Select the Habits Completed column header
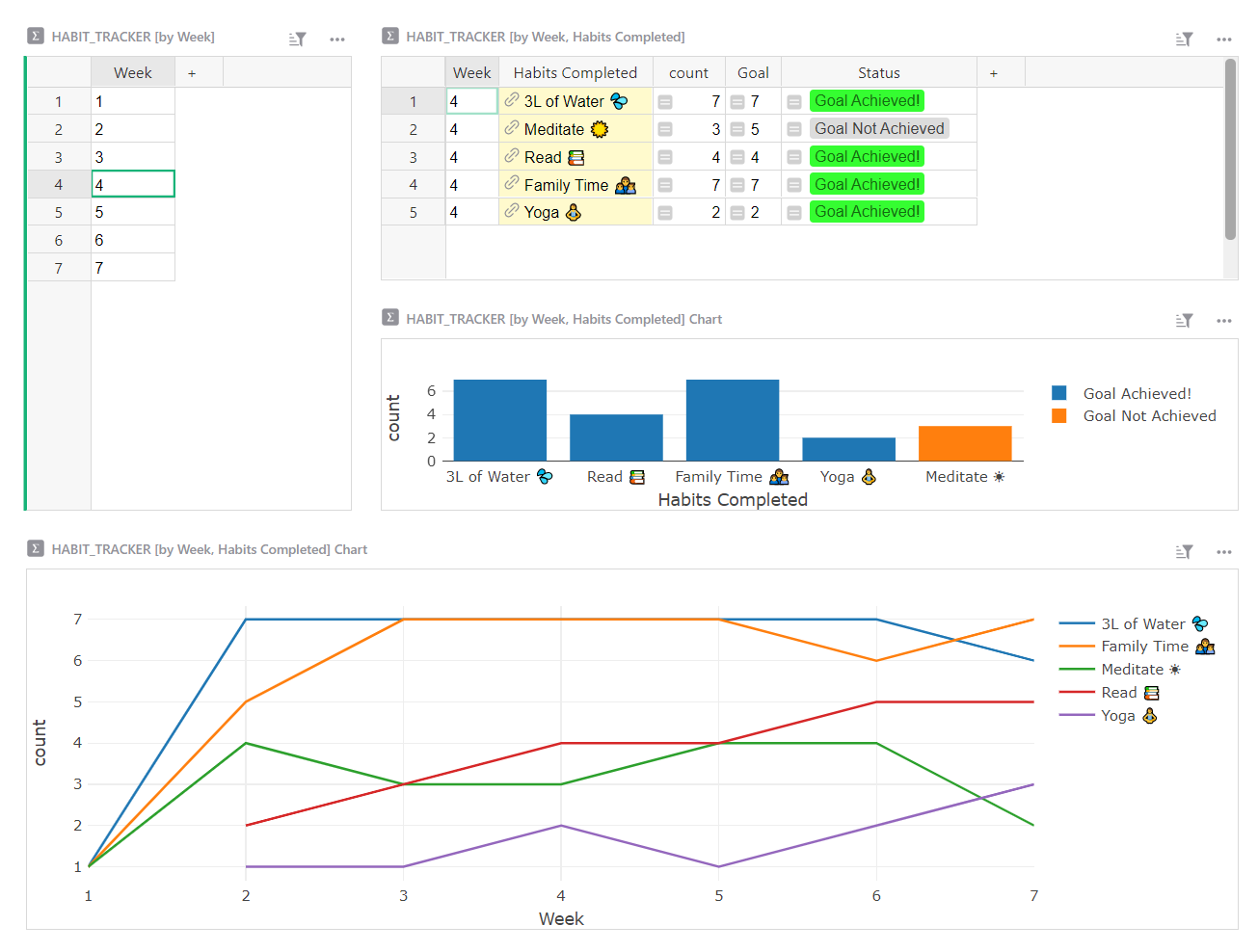This screenshot has width=1258, height=952. pos(575,73)
